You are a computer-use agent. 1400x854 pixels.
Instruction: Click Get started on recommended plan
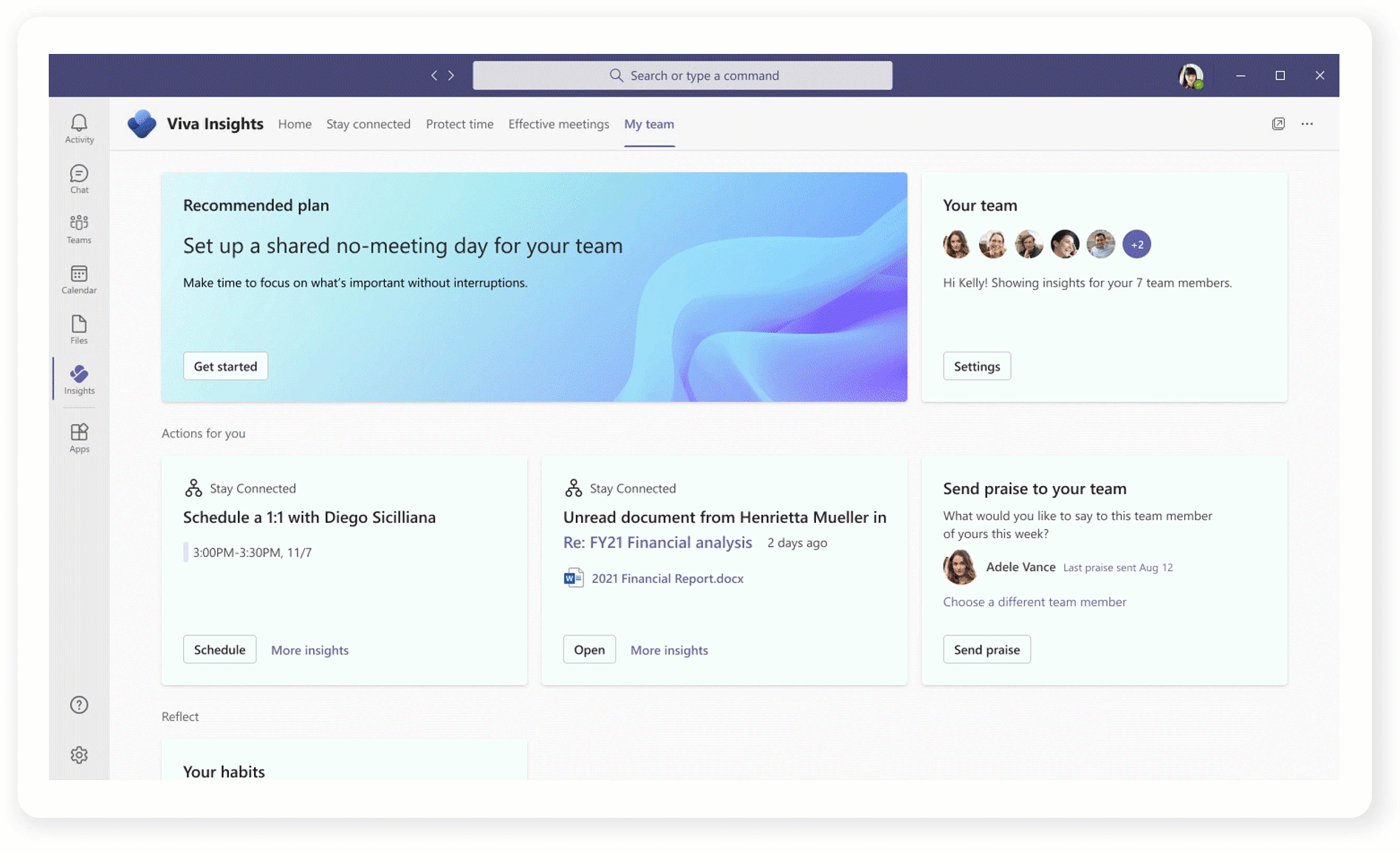click(225, 366)
